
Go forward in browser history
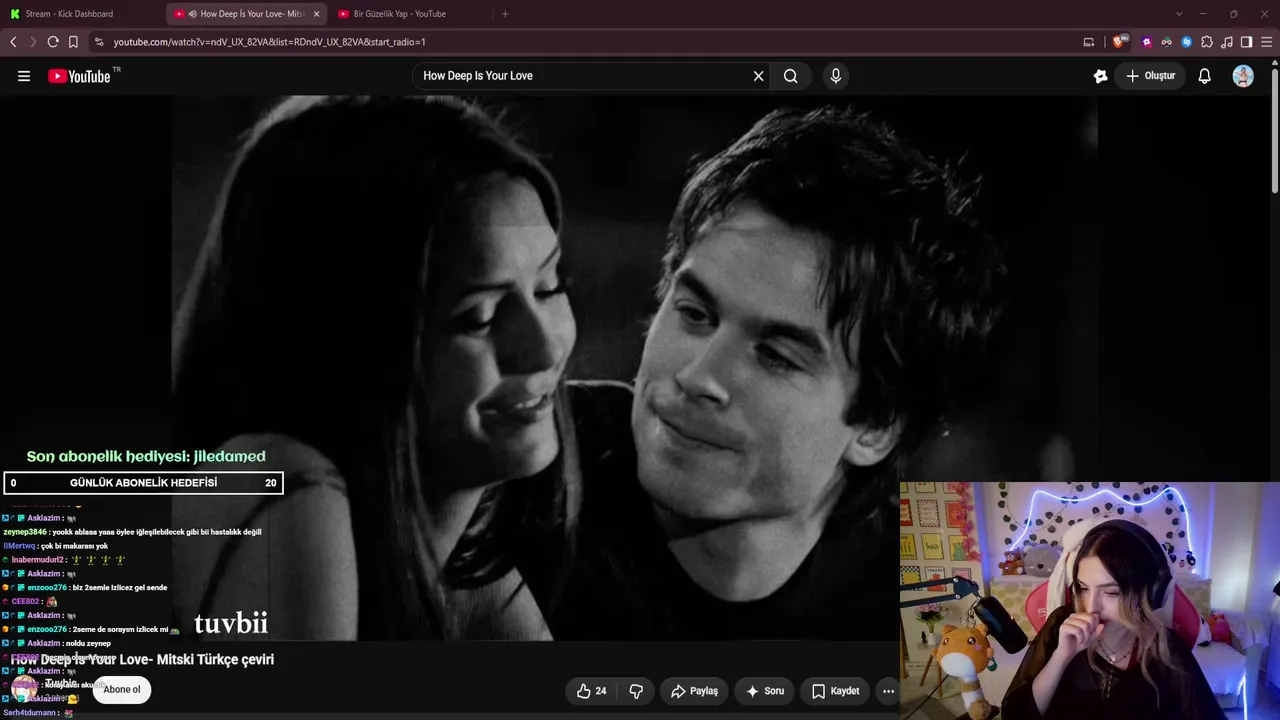click(32, 42)
